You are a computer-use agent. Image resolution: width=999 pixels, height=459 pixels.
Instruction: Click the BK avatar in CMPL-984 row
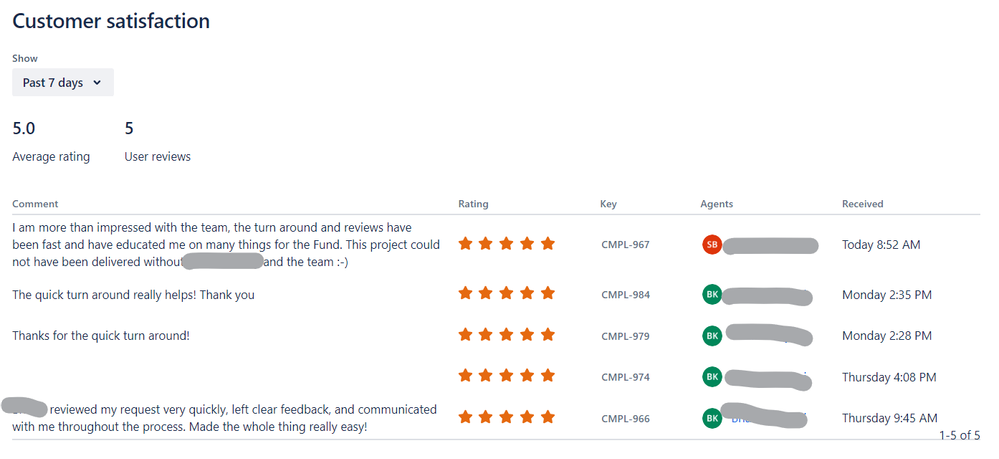tap(712, 295)
